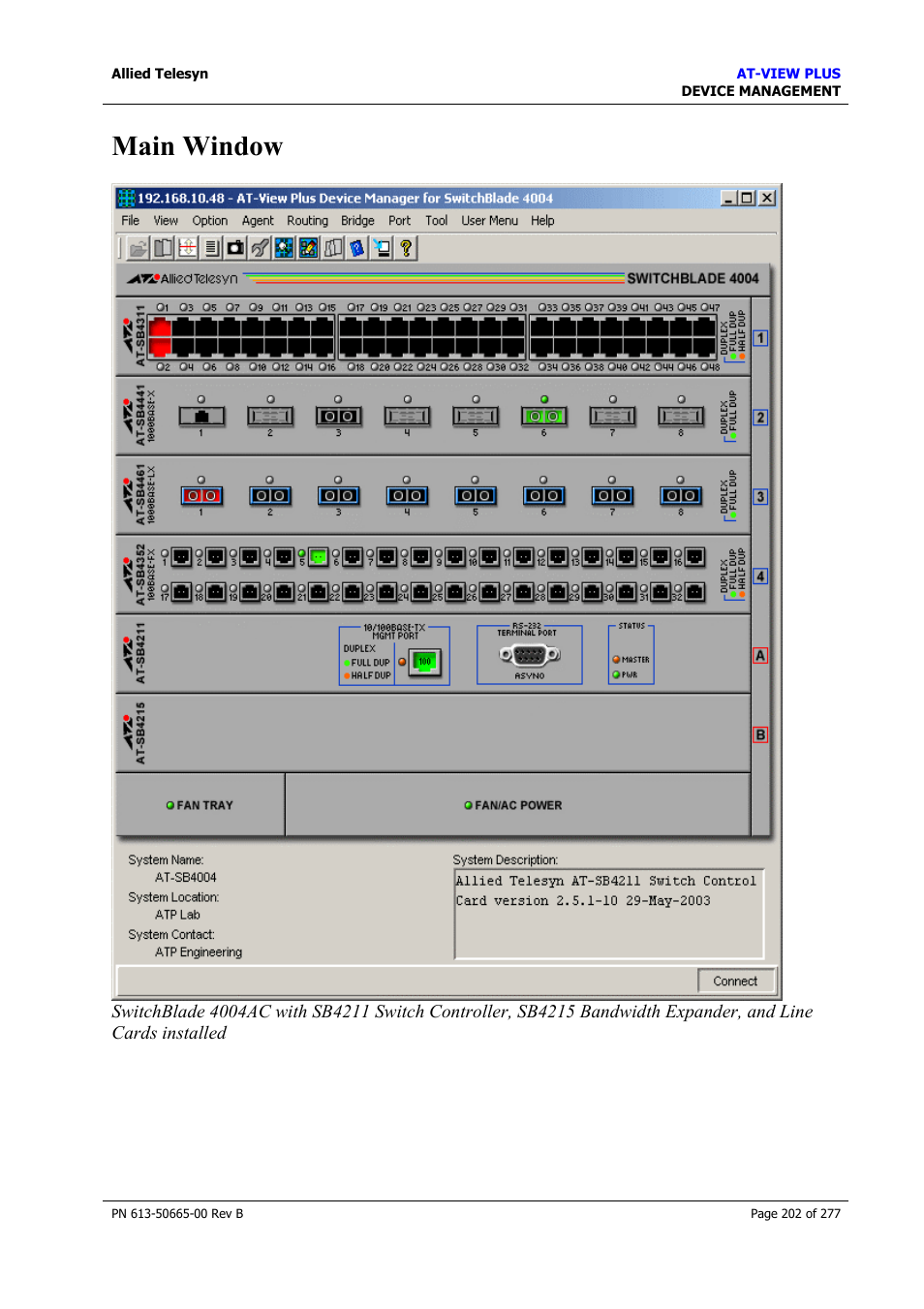Open the Option menu

(209, 221)
